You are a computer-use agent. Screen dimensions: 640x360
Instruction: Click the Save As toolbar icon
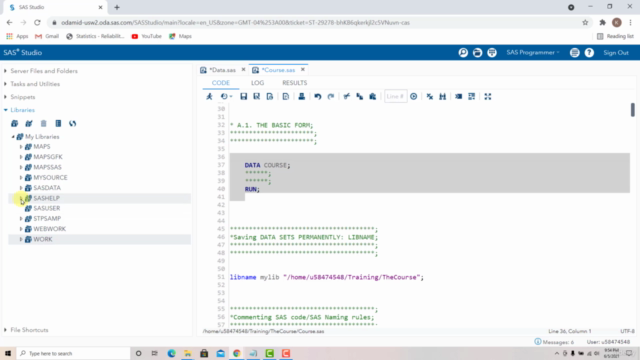click(257, 97)
